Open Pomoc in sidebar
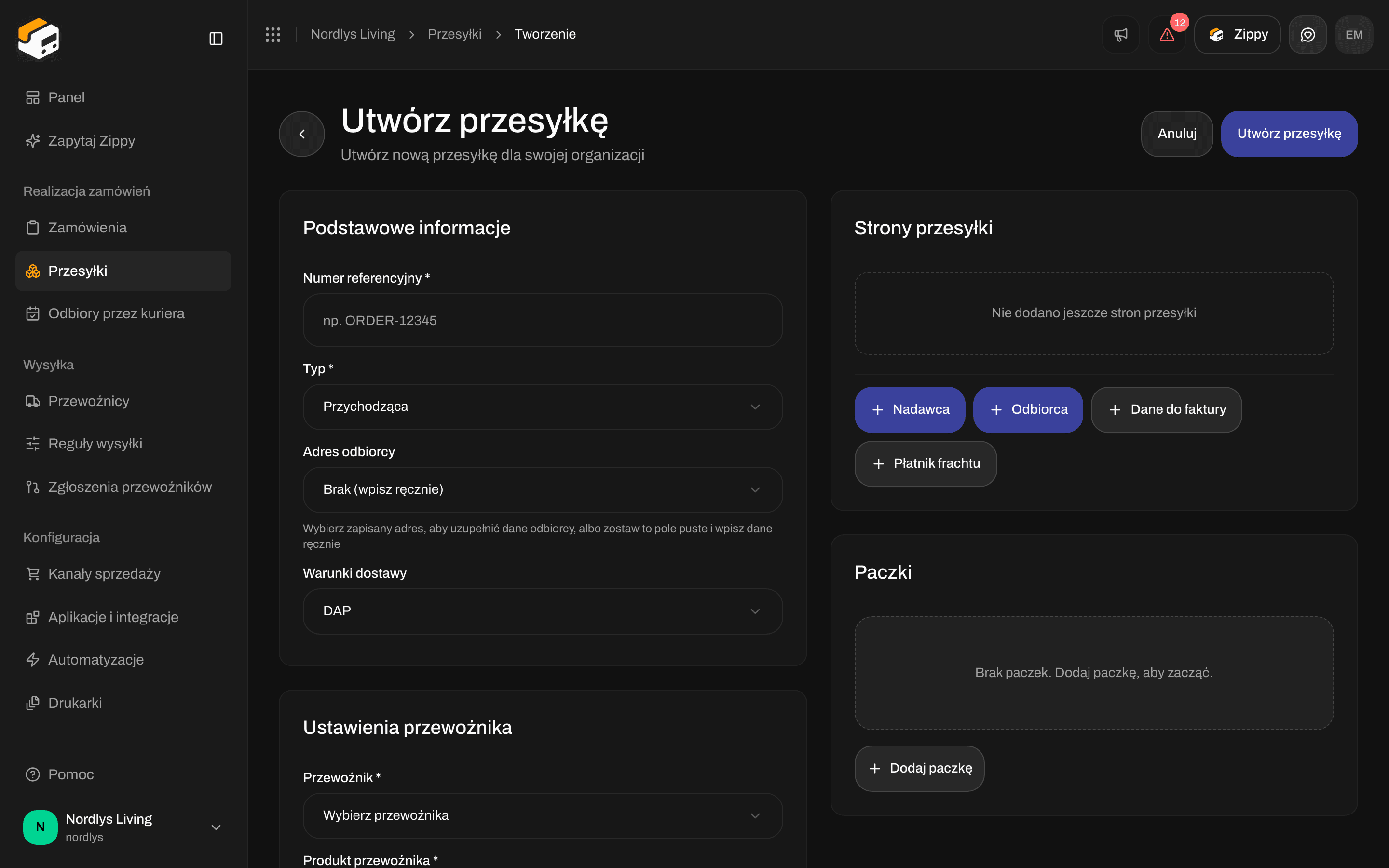 [x=123, y=774]
